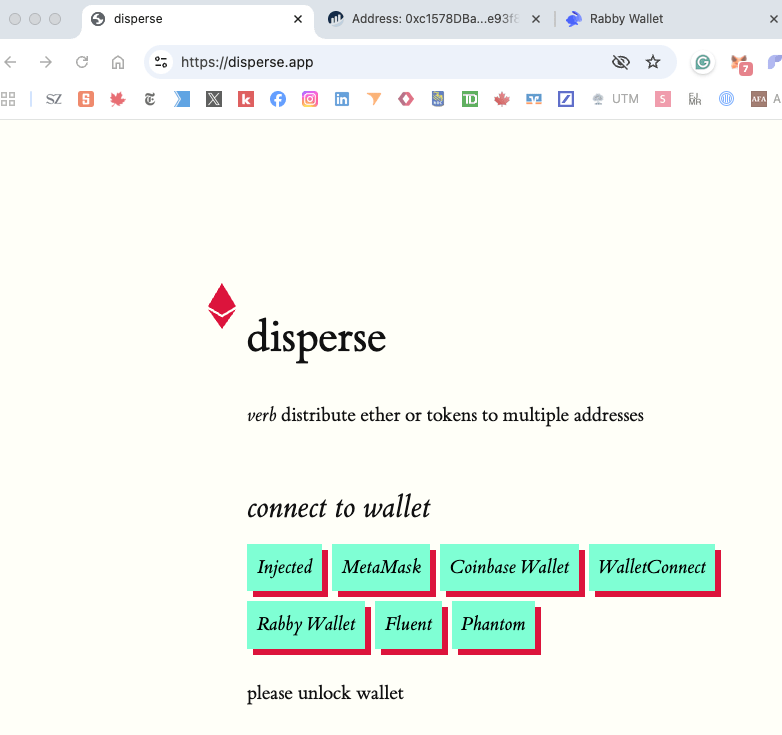Click the 'please unlock wallet' message
This screenshot has height=735, width=782.
(x=325, y=693)
